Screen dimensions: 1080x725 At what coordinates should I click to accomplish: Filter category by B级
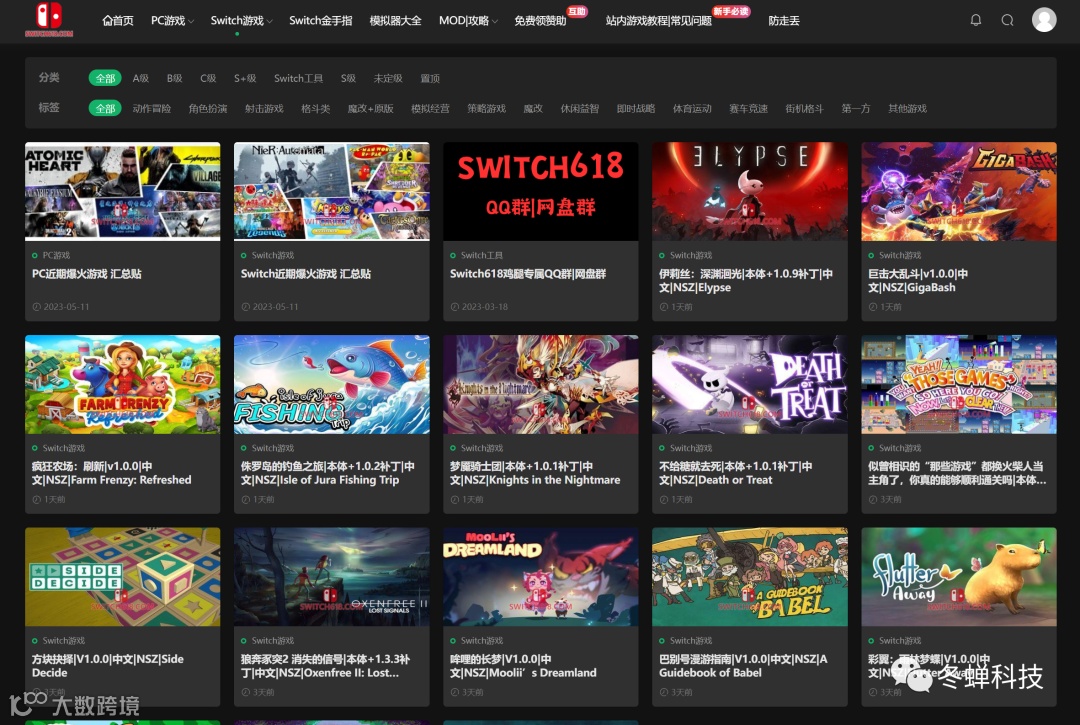(x=174, y=78)
